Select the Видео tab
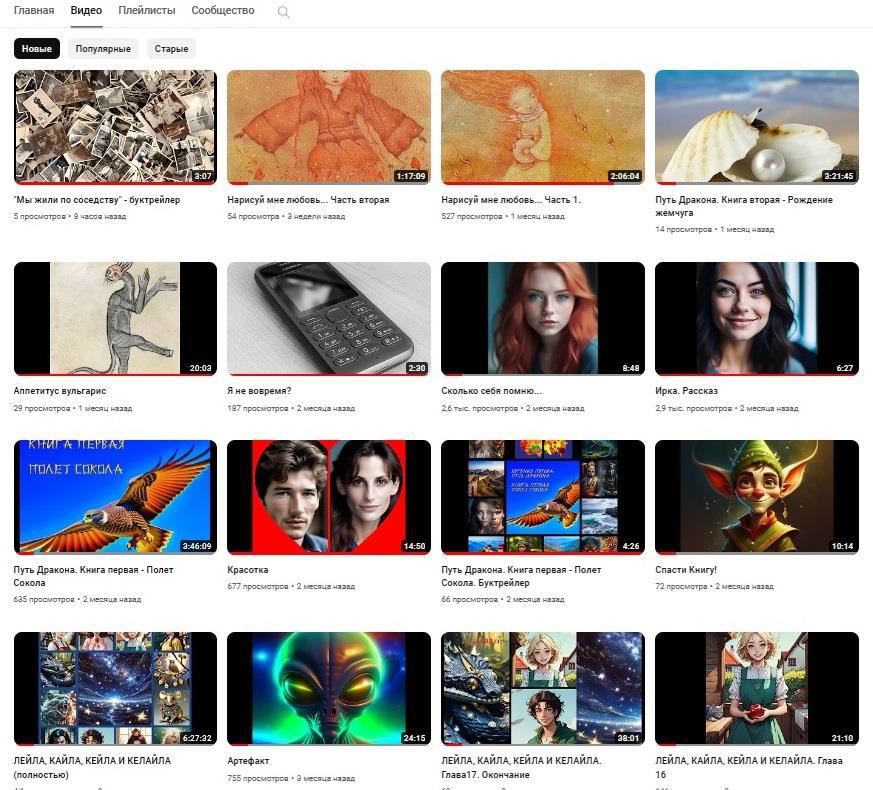The image size is (873, 790). pos(86,10)
